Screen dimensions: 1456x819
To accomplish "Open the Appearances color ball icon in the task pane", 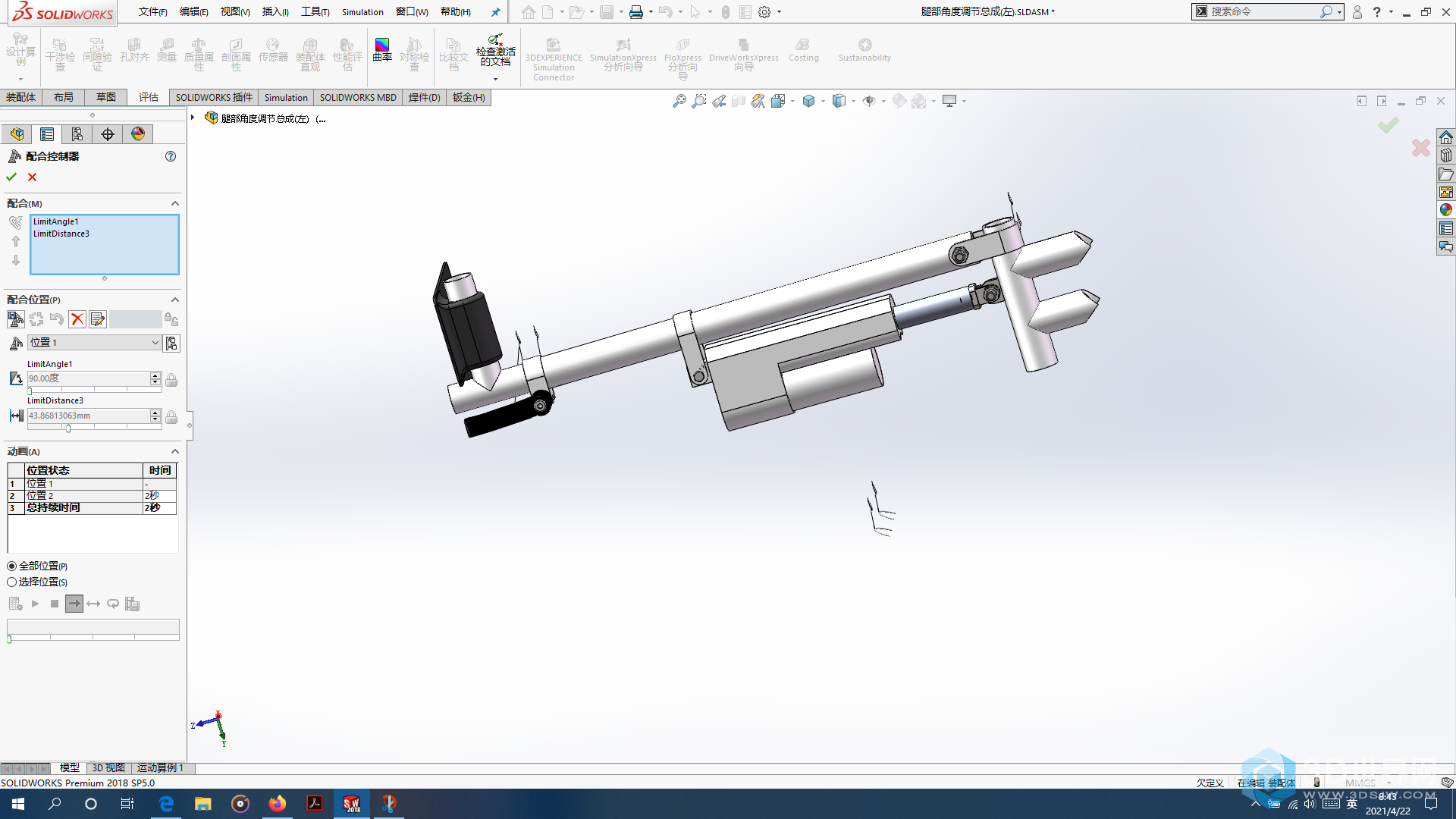I will 1446,210.
